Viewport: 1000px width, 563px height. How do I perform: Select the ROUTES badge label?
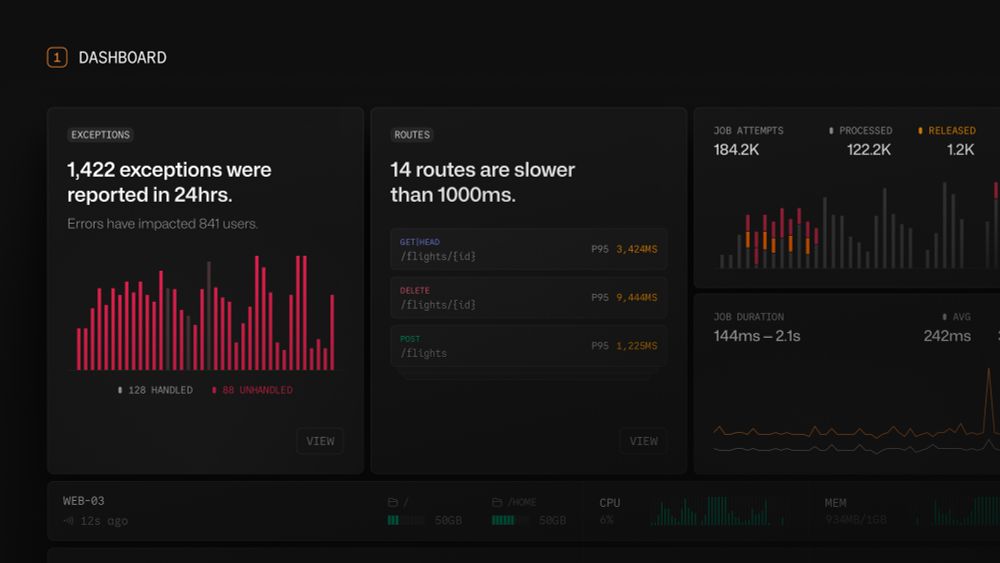pyautogui.click(x=412, y=135)
